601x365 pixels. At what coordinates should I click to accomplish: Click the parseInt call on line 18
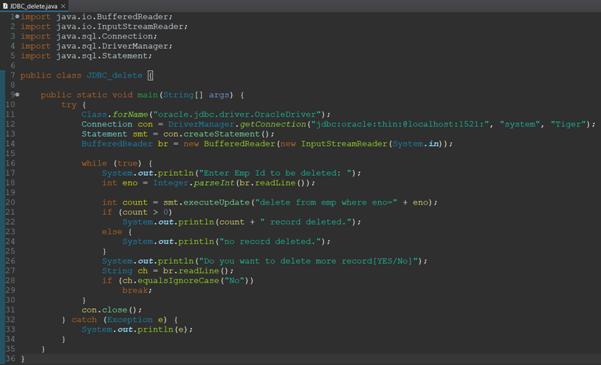(214, 183)
